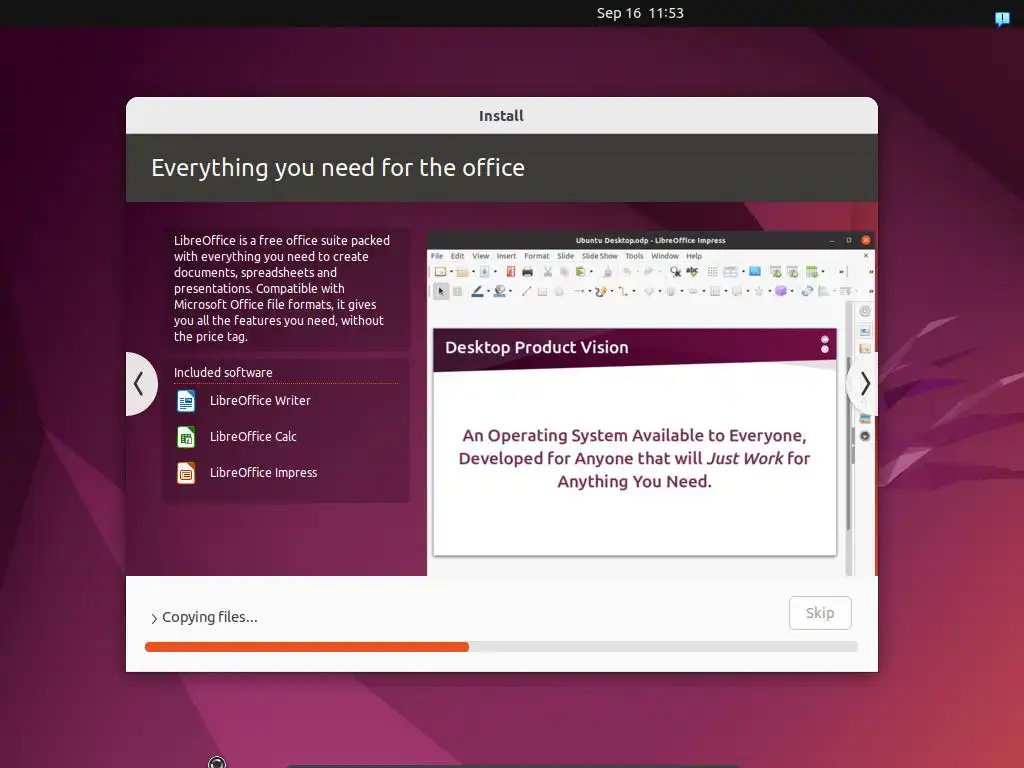Click the top-right notification indicator icon
This screenshot has height=768, width=1024.
(1002, 18)
